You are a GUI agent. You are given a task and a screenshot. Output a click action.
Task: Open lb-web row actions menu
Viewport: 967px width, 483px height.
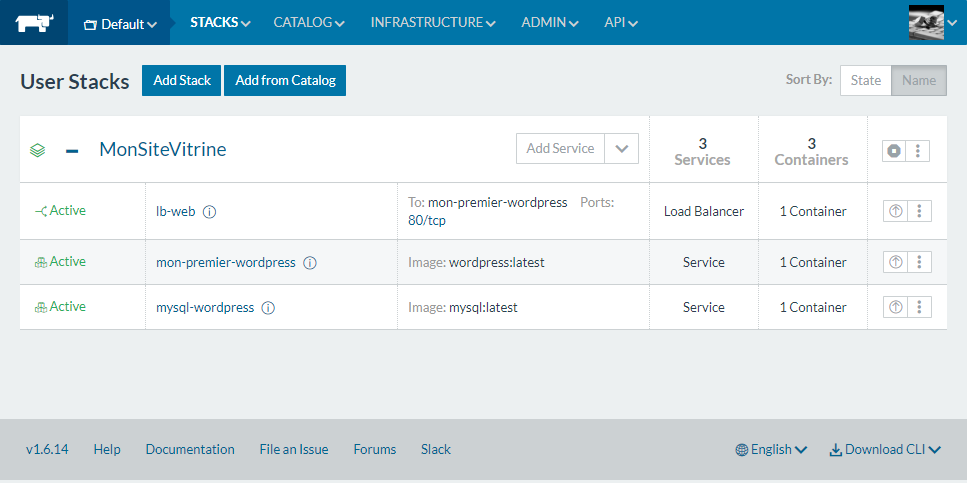coord(919,211)
